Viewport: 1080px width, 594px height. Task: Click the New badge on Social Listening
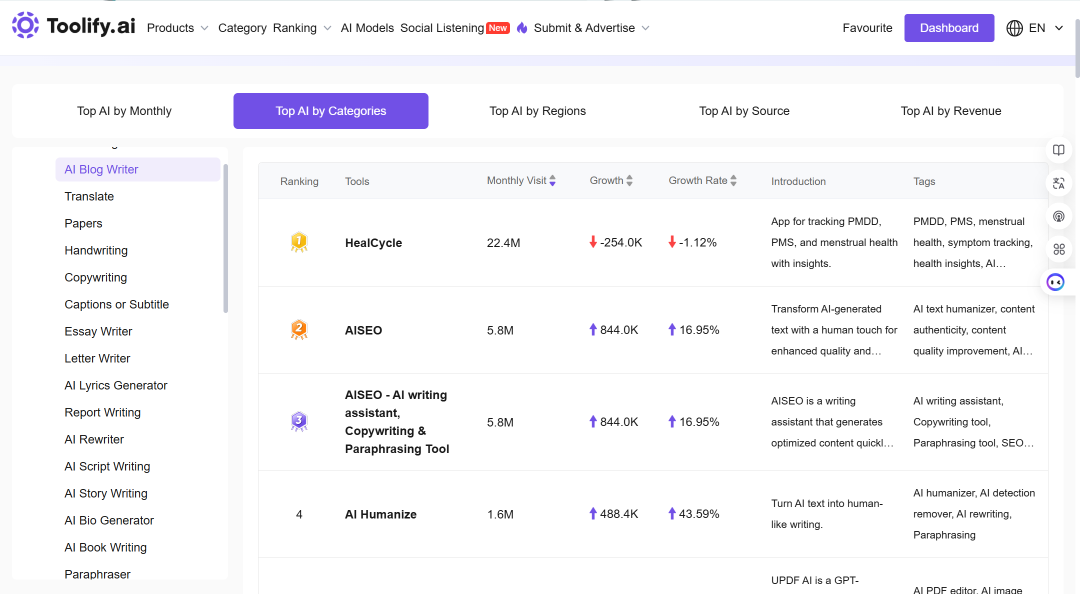498,28
